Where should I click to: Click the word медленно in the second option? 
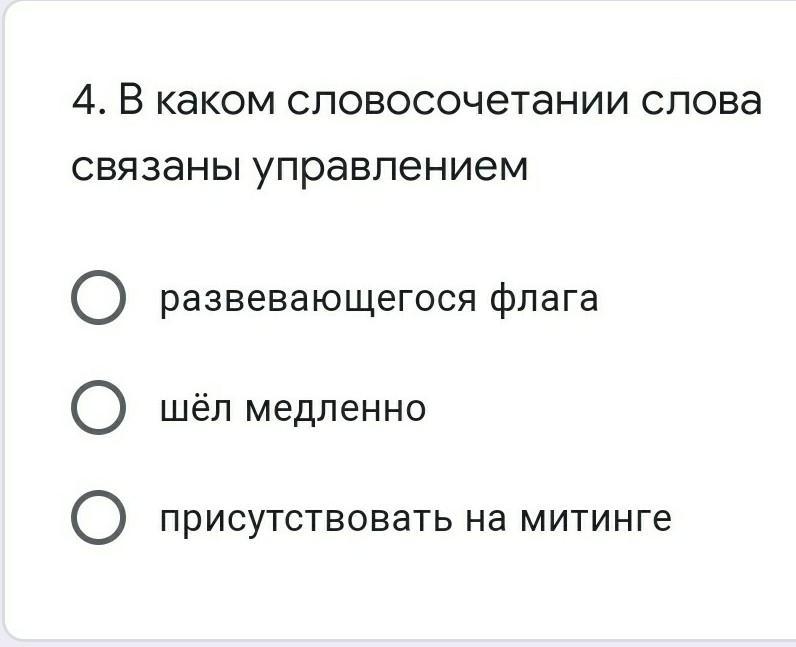click(336, 408)
